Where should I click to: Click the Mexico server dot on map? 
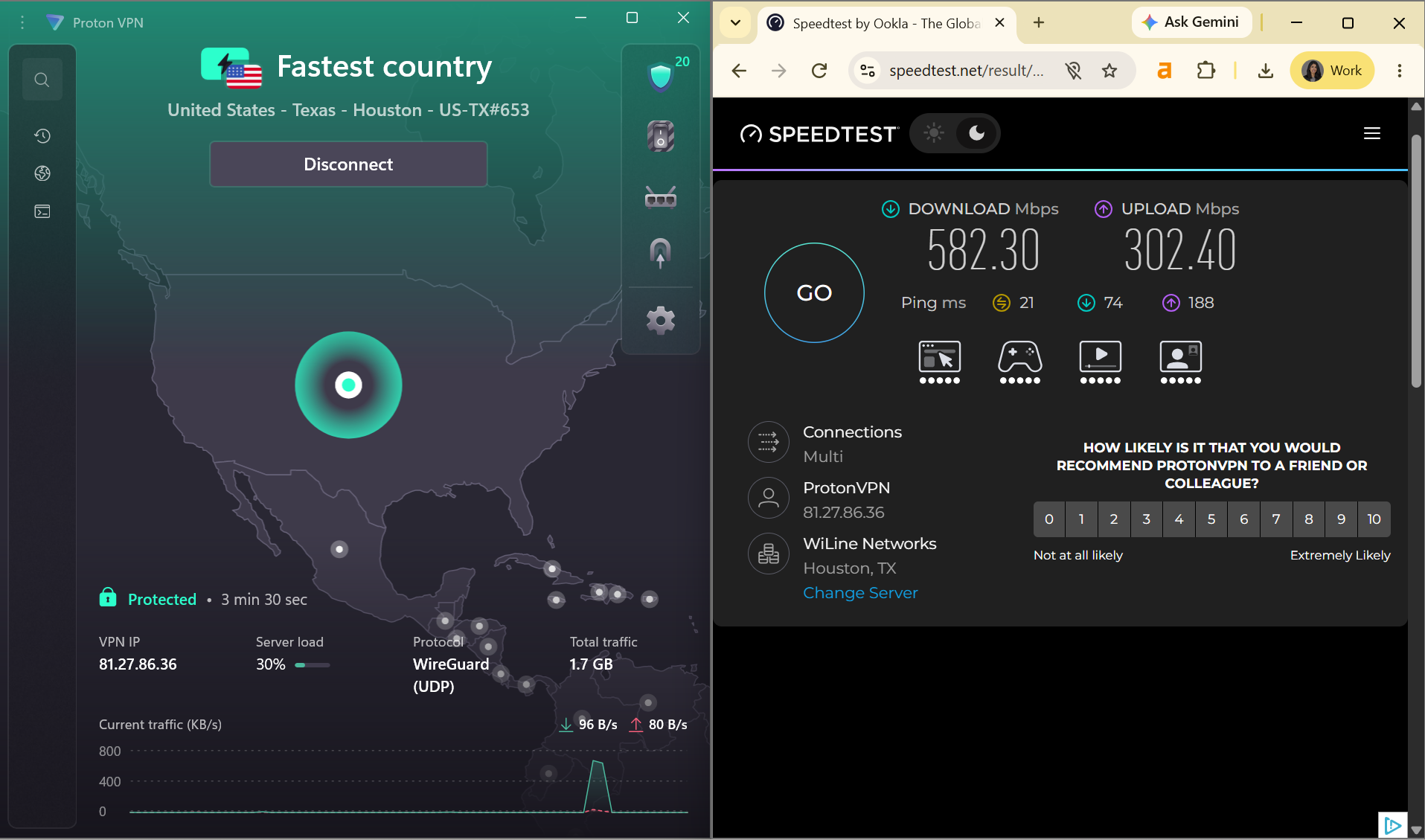[x=339, y=549]
